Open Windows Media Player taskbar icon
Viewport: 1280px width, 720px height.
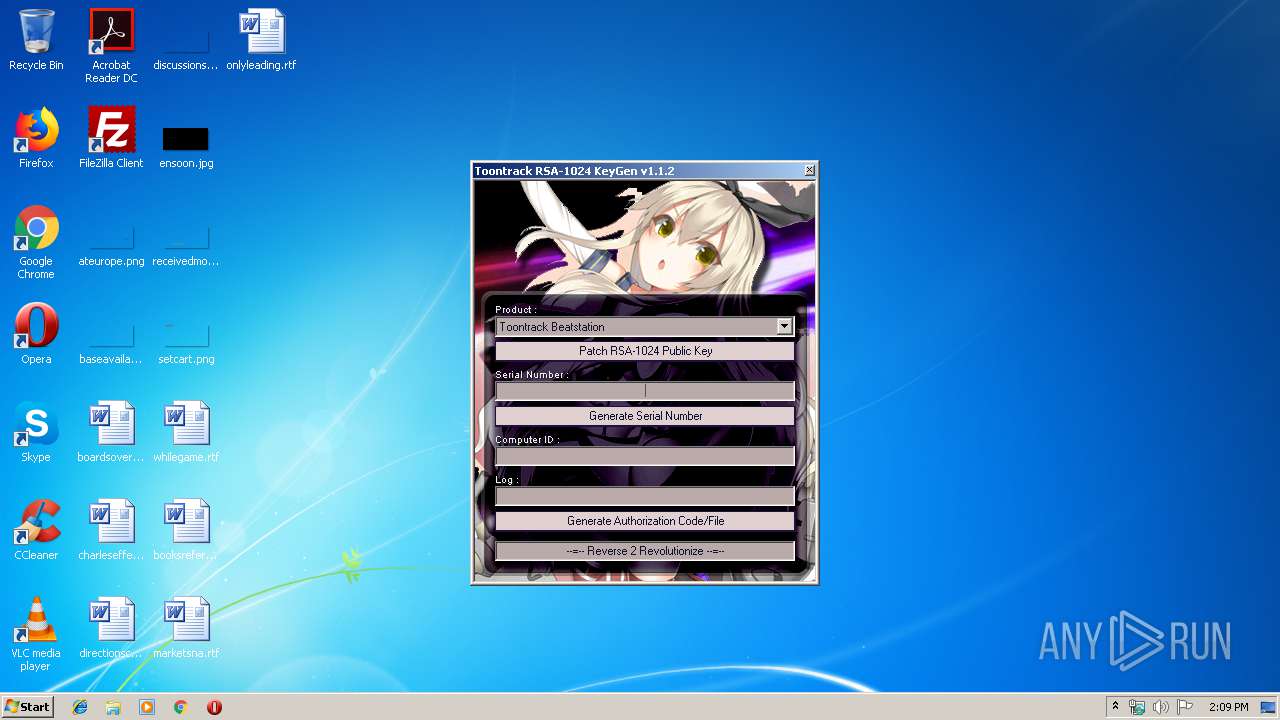pyautogui.click(x=147, y=707)
